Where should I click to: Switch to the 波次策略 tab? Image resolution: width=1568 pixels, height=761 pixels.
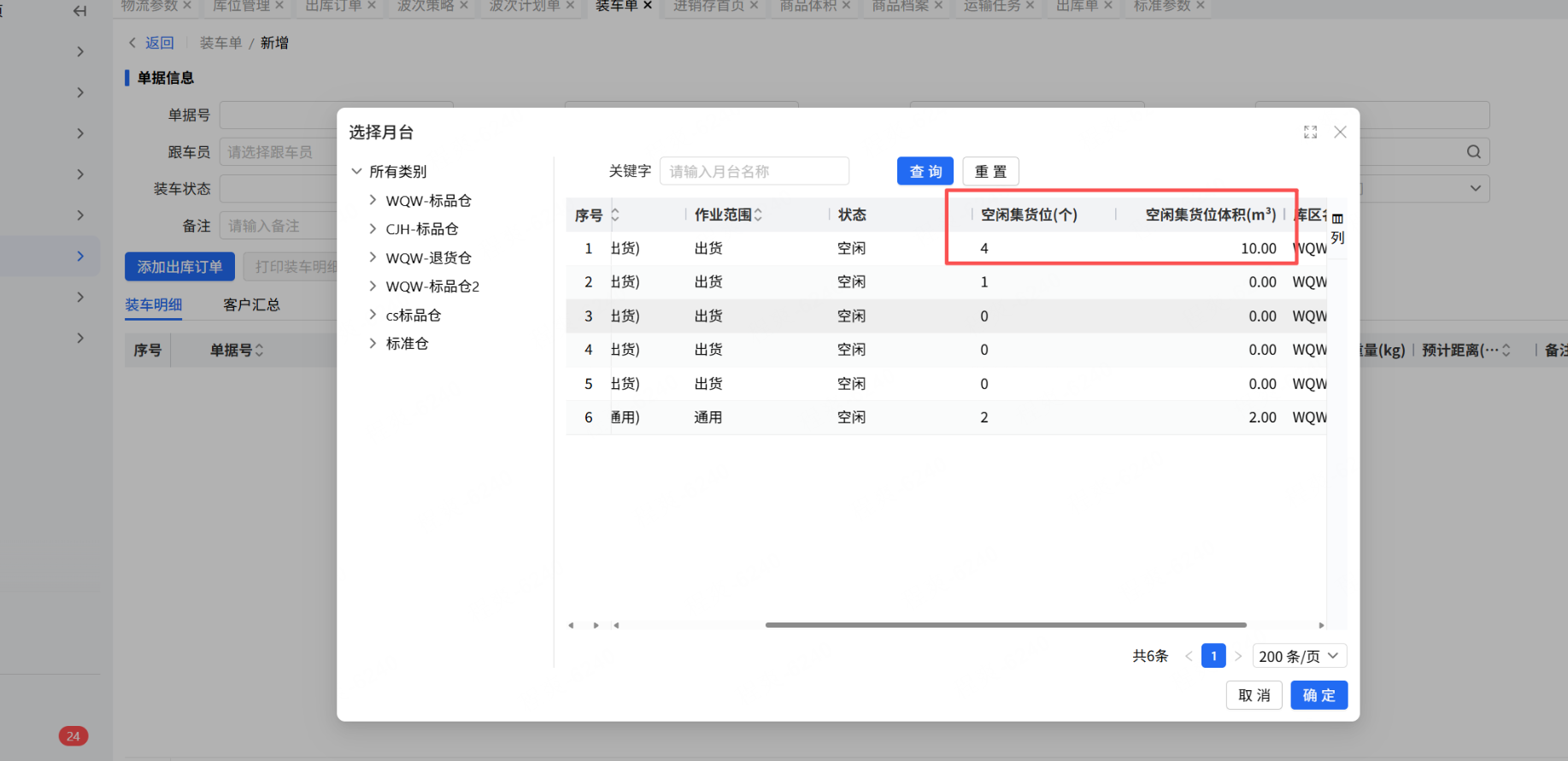(x=425, y=5)
